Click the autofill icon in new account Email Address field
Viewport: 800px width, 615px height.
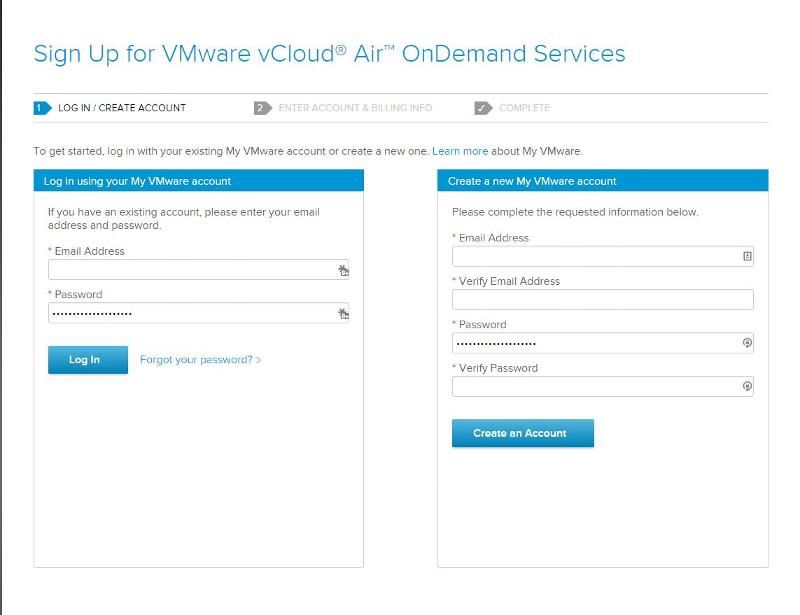point(747,256)
